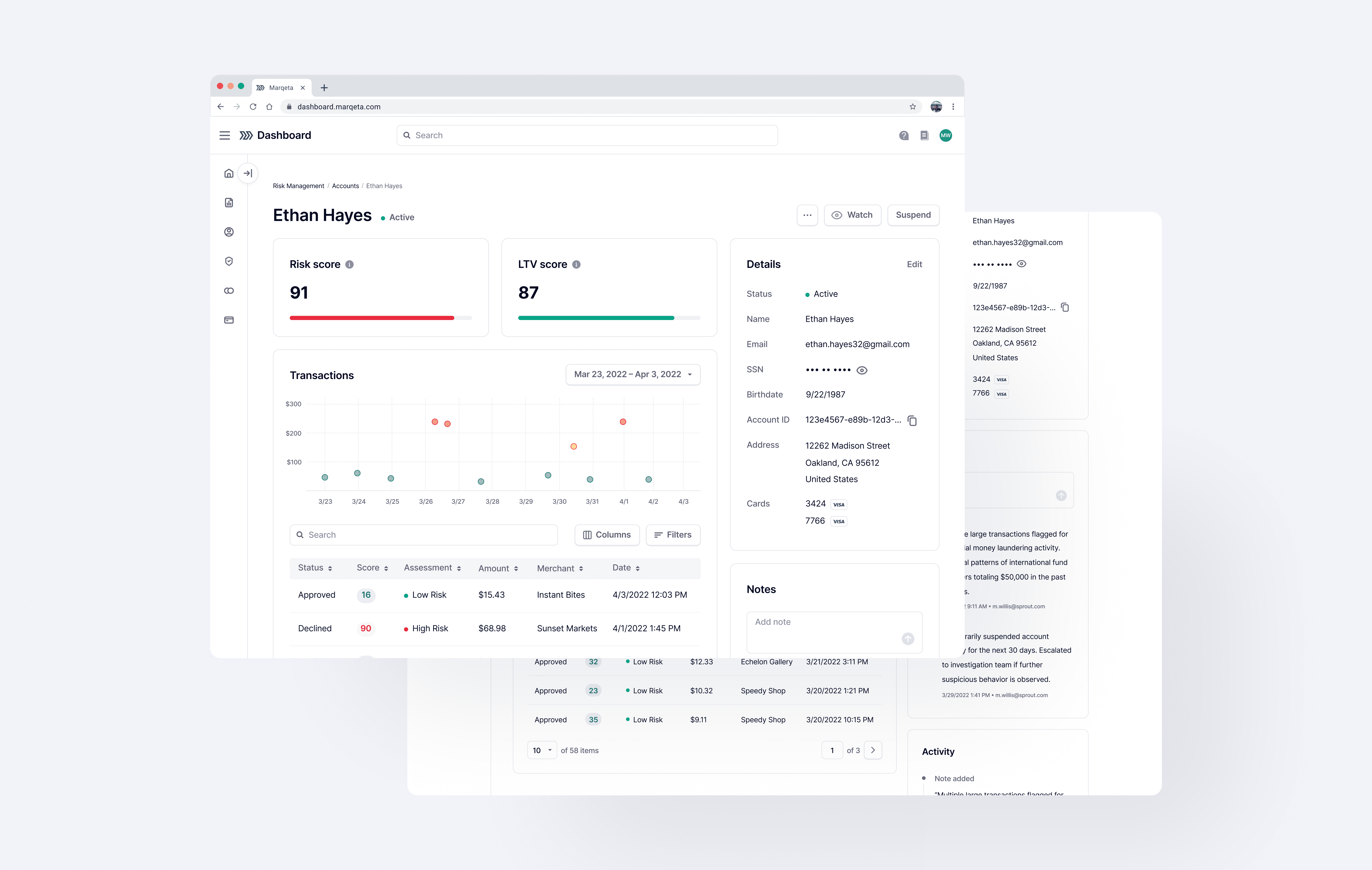Image resolution: width=1372 pixels, height=870 pixels.
Task: Open the cards icon in sidebar
Action: (x=229, y=320)
